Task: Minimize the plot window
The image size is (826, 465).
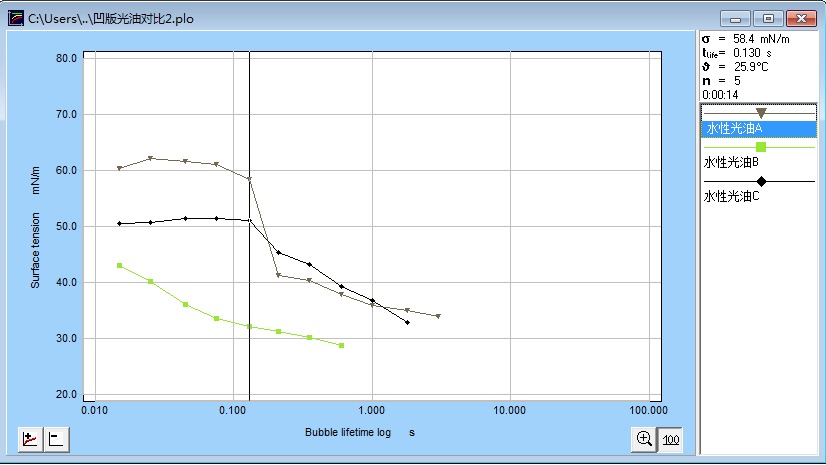Action: [736, 18]
